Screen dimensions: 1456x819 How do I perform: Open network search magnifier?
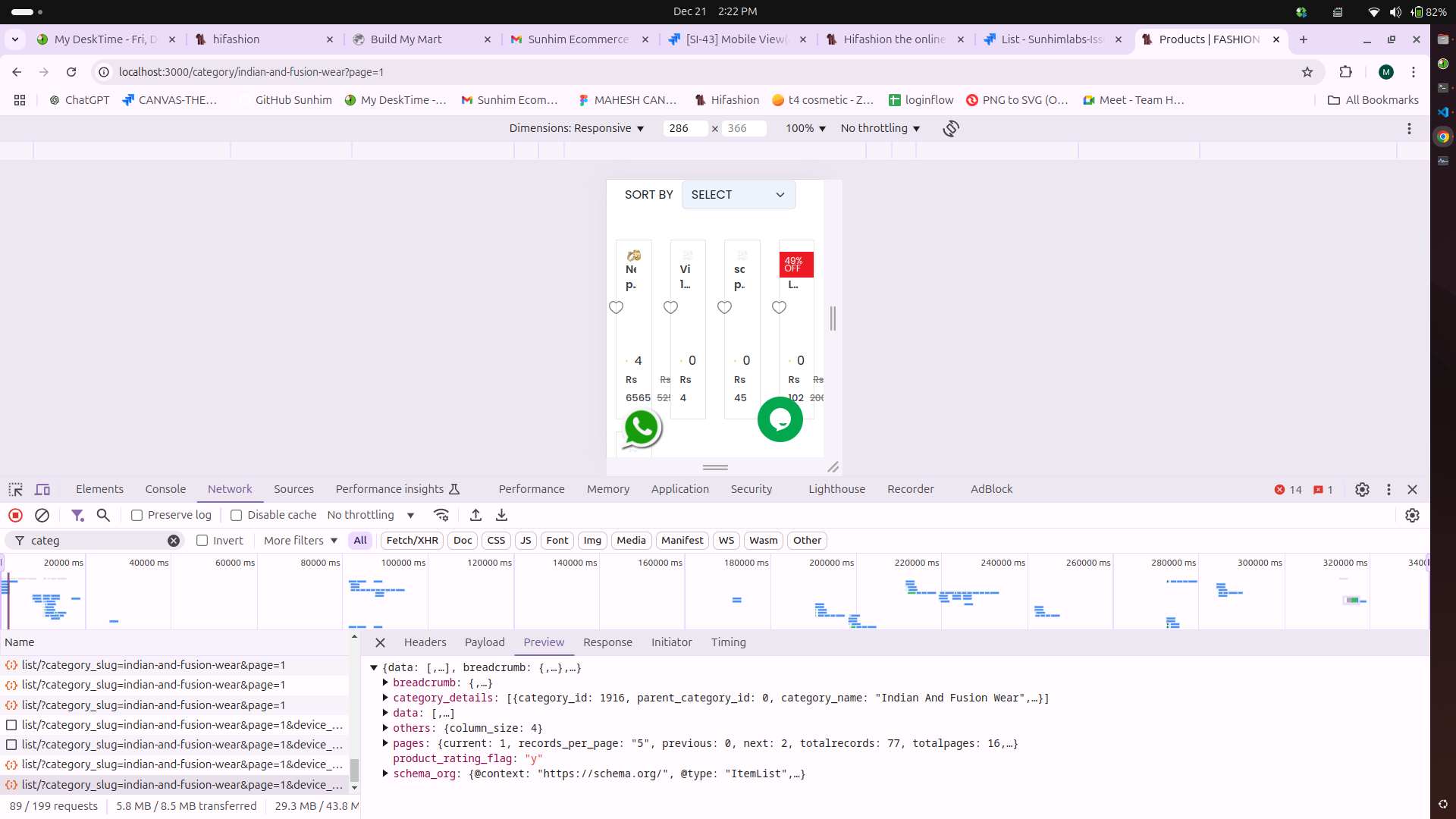(103, 515)
